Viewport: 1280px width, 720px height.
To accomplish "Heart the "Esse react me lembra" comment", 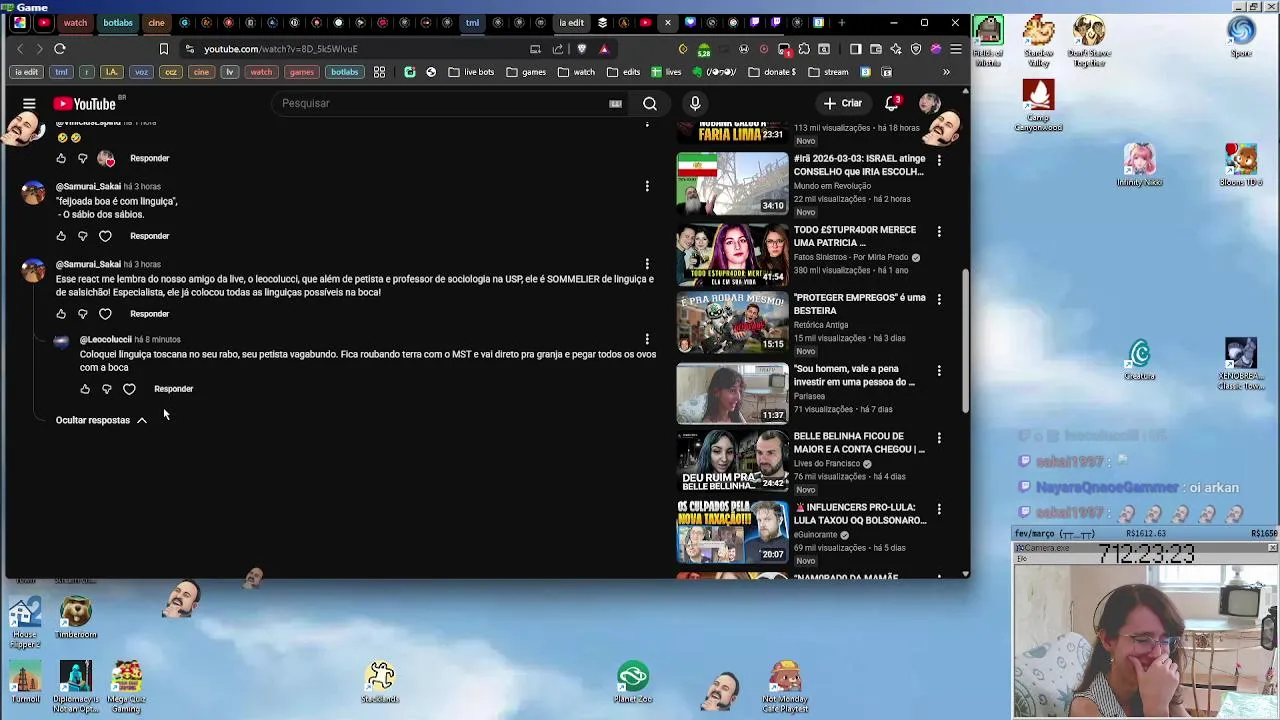I will coord(105,314).
